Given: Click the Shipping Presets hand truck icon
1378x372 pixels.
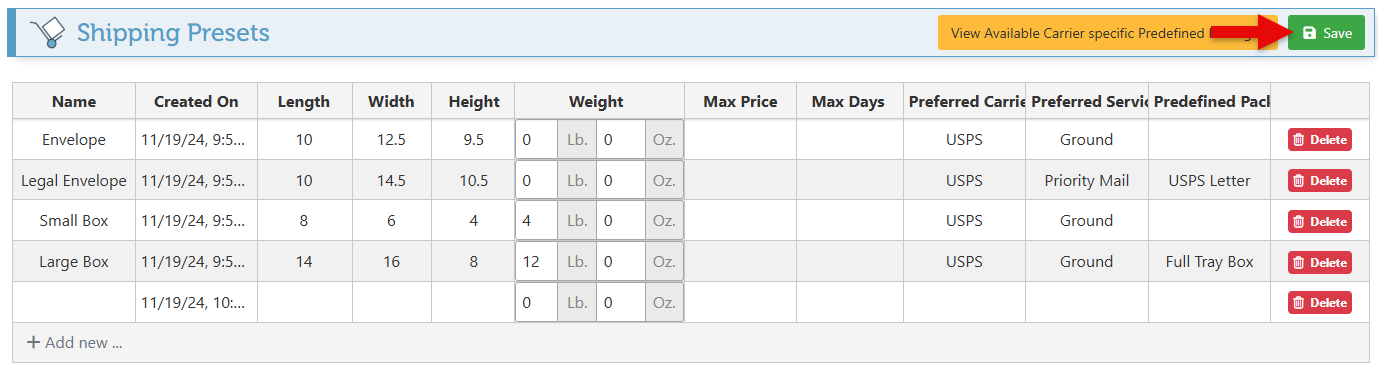Looking at the screenshot, I should [x=47, y=33].
